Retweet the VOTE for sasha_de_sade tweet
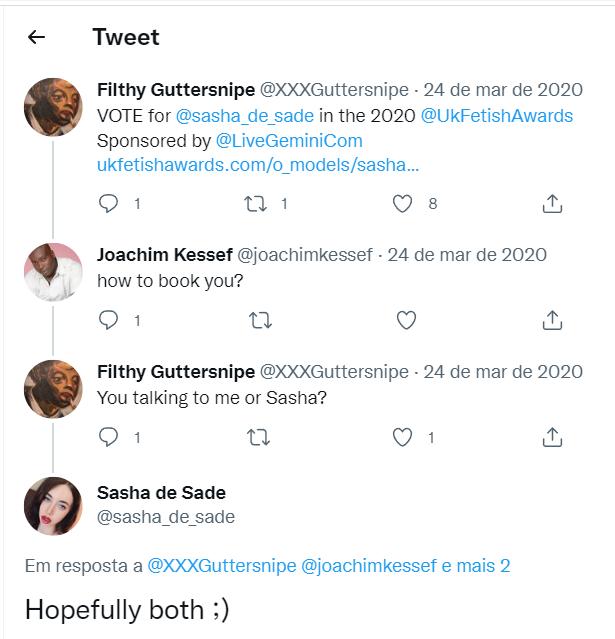This screenshot has height=639, width=615. click(257, 204)
